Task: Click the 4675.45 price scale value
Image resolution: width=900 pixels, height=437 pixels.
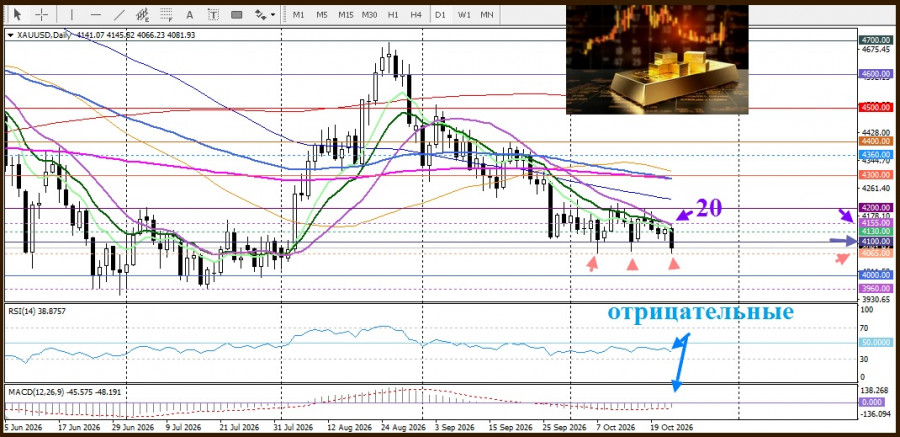Action: [x=876, y=50]
